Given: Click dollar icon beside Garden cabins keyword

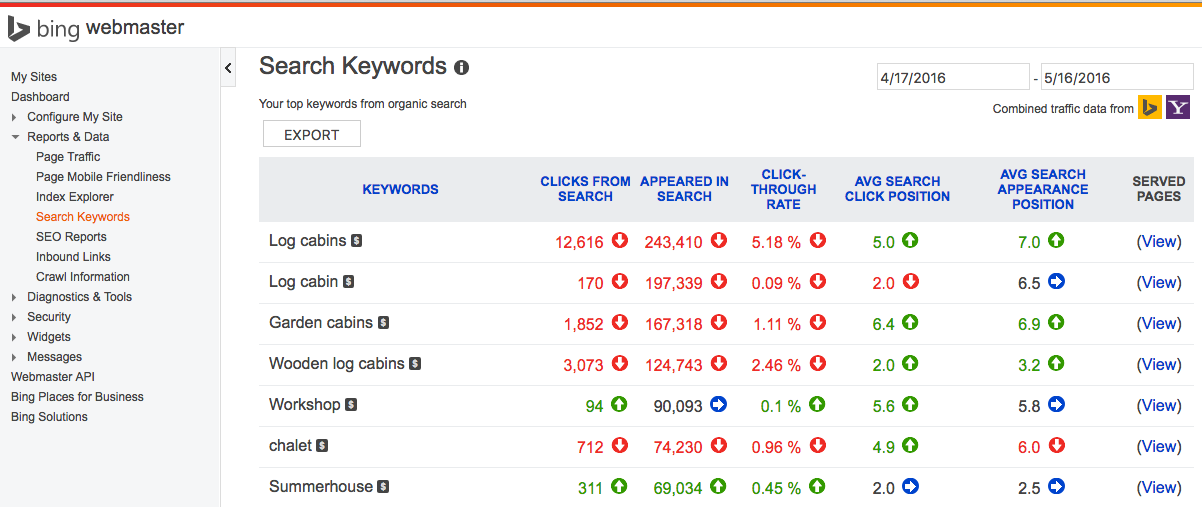Looking at the screenshot, I should point(383,323).
